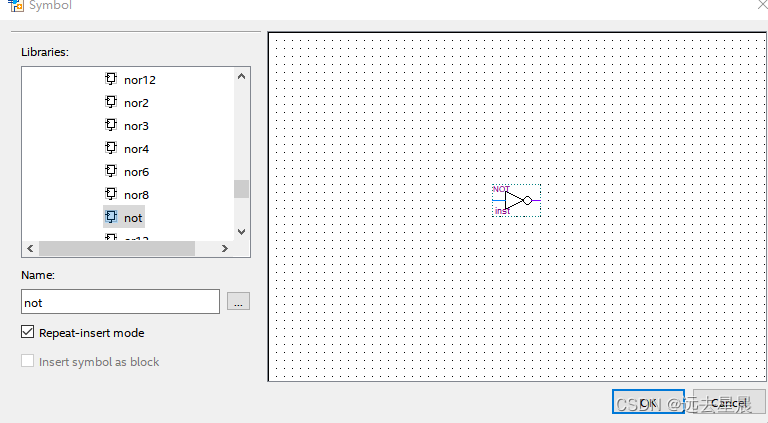This screenshot has width=768, height=423.
Task: Open the browse (...) button next to Name
Action: point(239,302)
